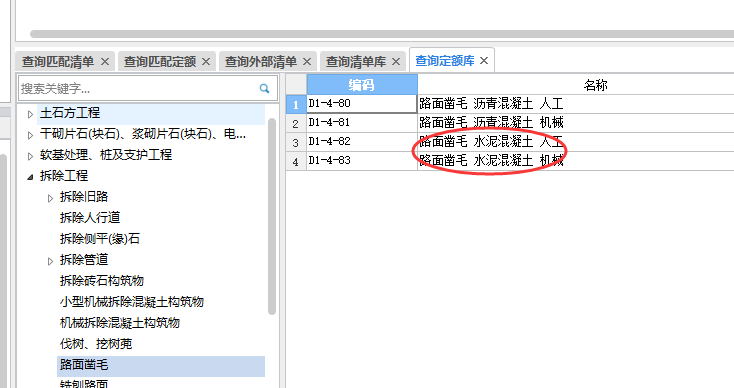The width and height of the screenshot is (734, 388).
Task: Close the 查询匹配定额 tab
Action: [x=206, y=62]
